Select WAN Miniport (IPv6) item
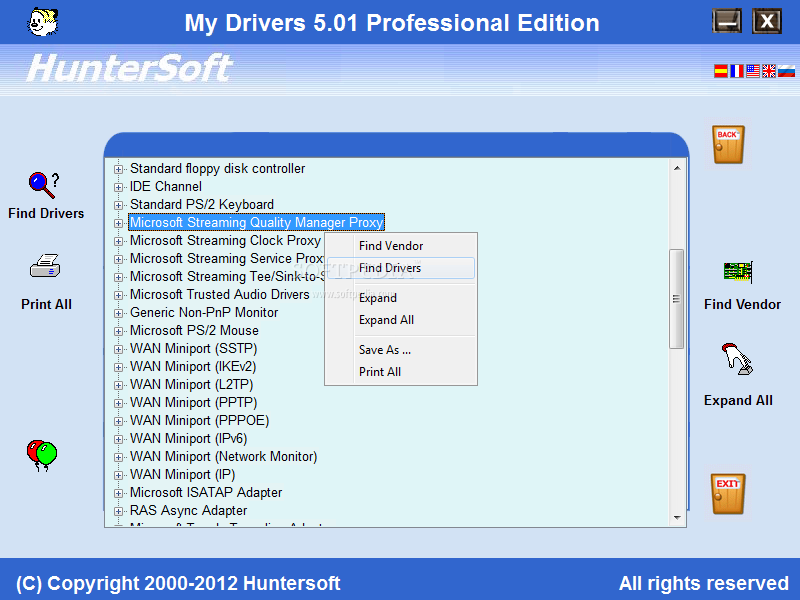 (188, 438)
